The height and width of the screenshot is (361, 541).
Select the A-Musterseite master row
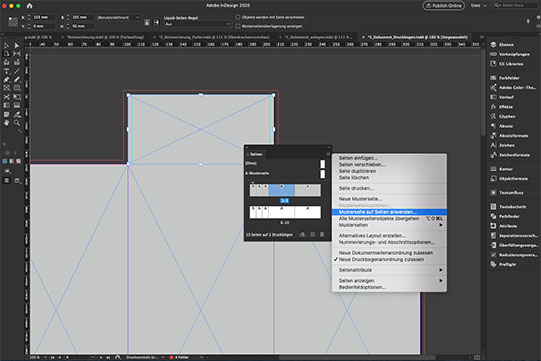pos(285,173)
